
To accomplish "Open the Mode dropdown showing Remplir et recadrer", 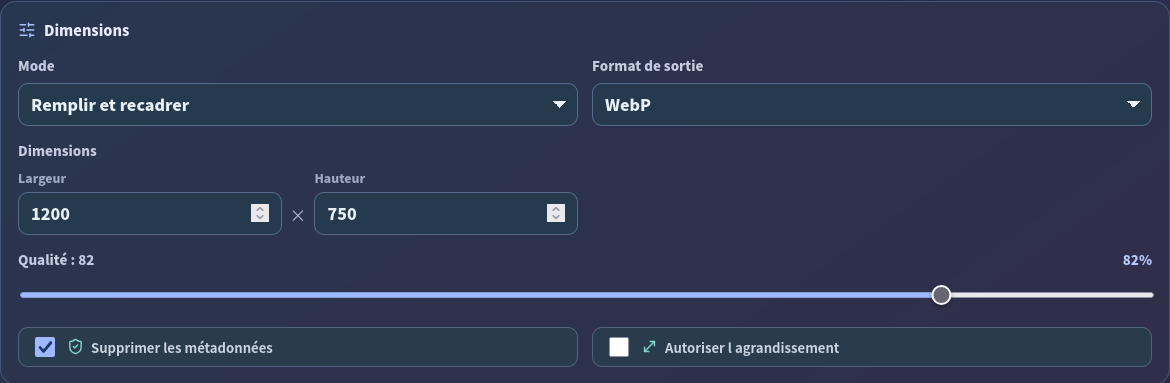I will coord(298,105).
